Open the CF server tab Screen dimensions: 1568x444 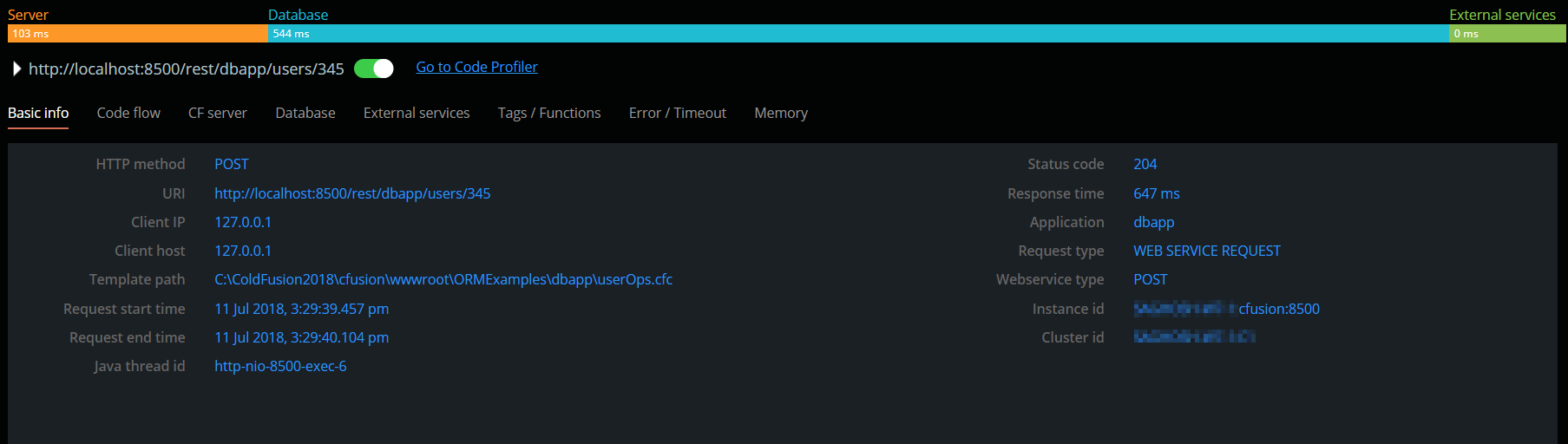coord(218,113)
